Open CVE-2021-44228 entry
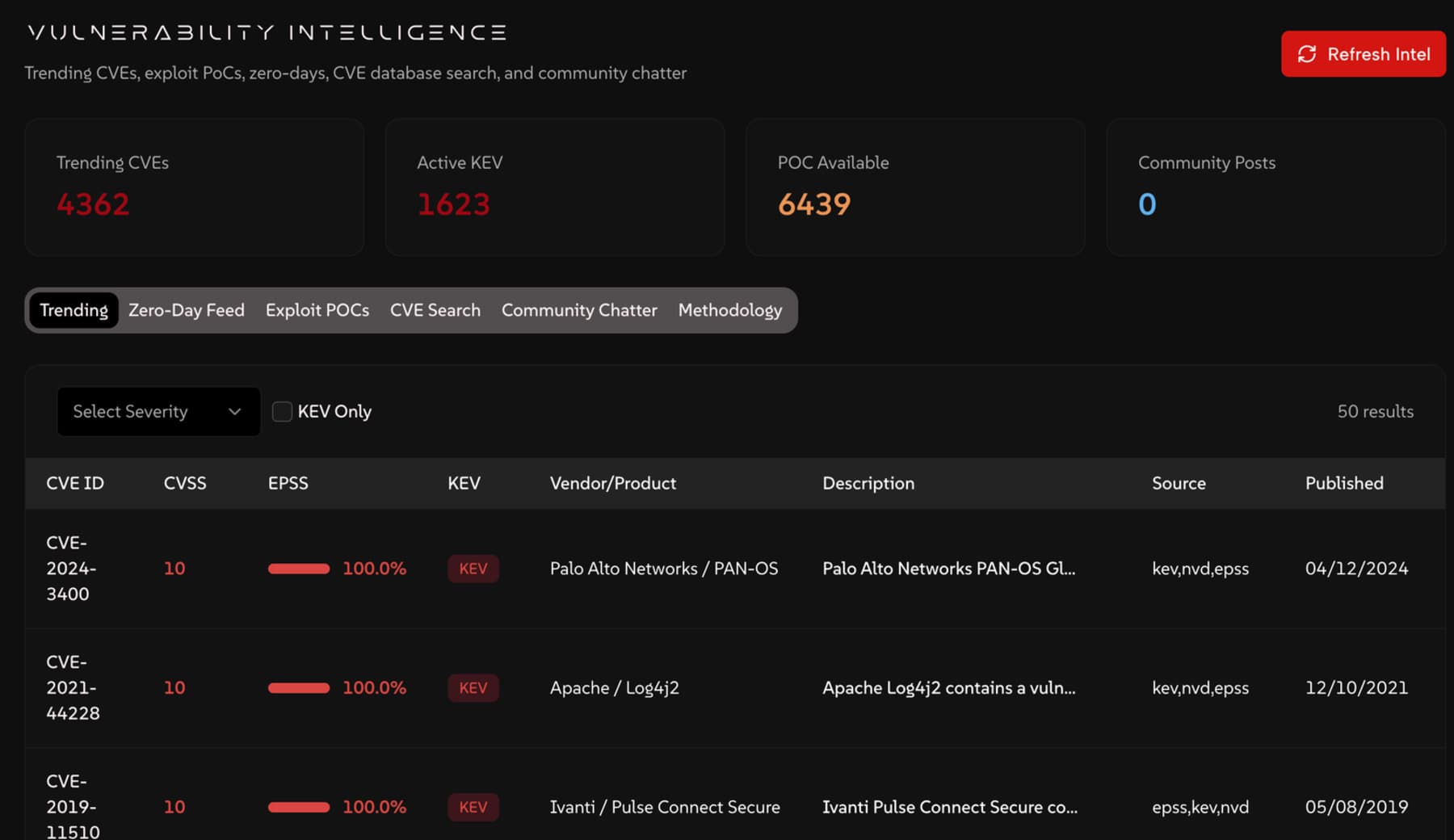 click(x=73, y=687)
